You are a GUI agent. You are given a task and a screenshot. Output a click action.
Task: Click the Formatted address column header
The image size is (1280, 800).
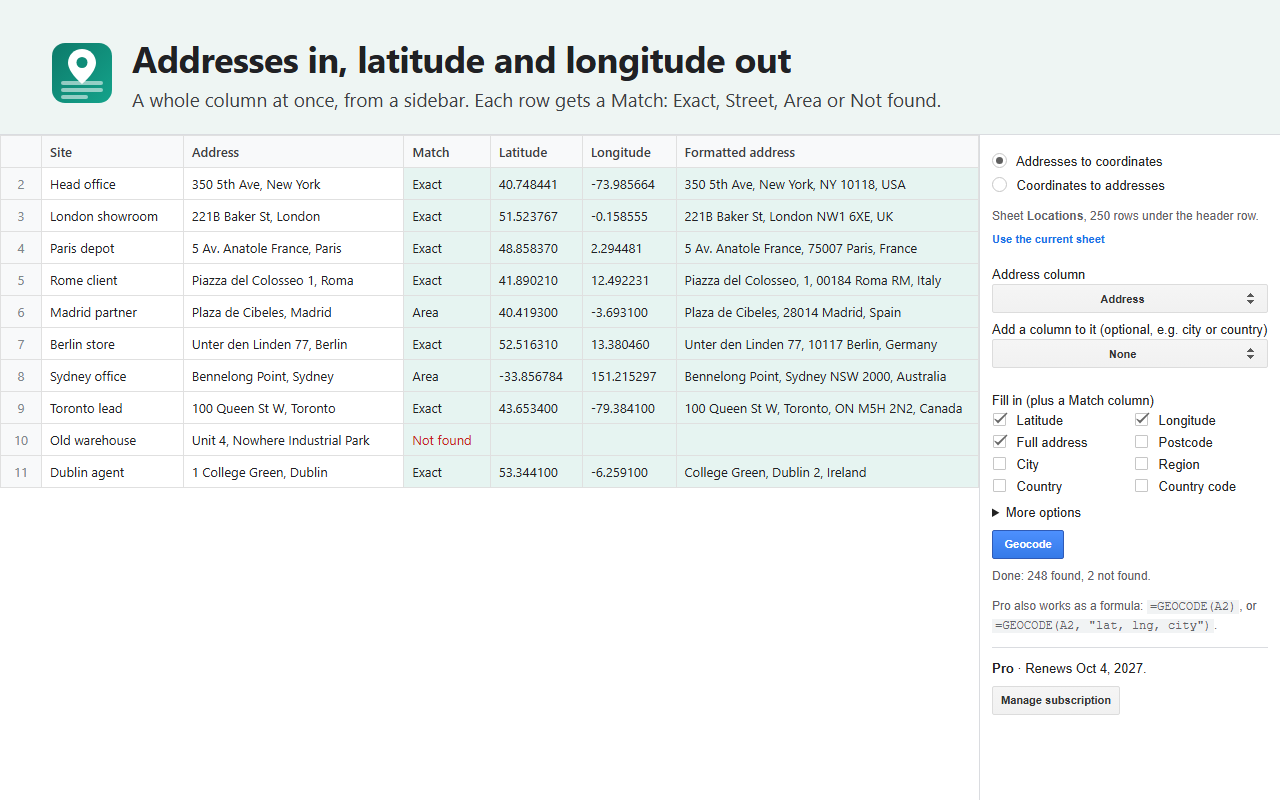(x=827, y=152)
